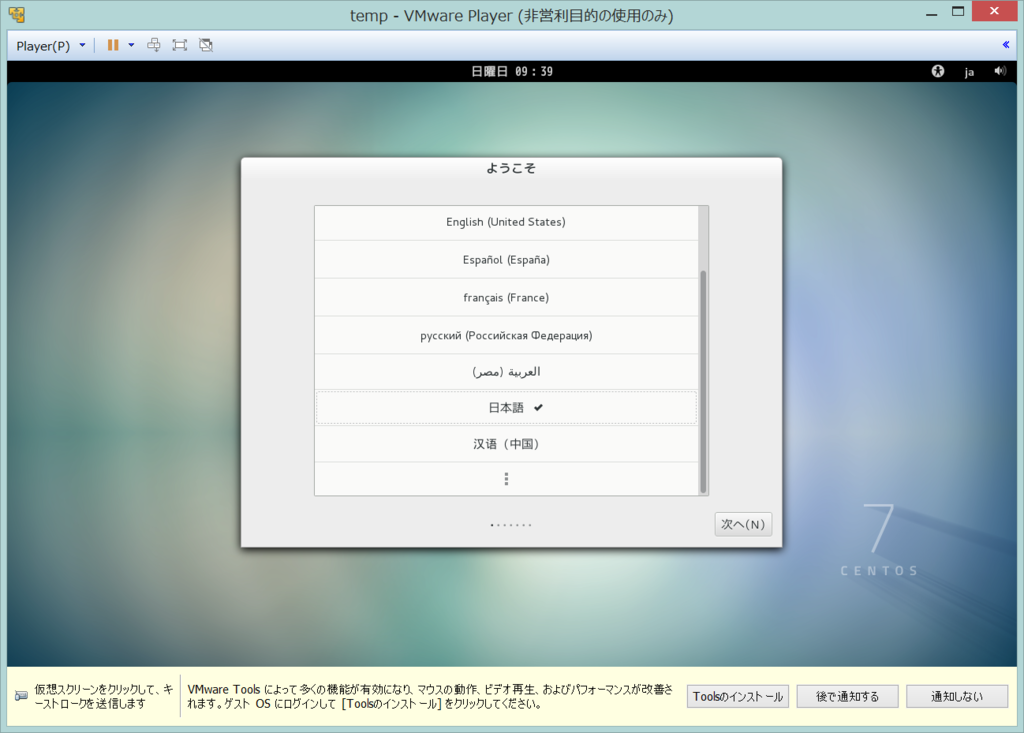This screenshot has height=733, width=1024.
Task: Click the Unity mode icon
Action: point(206,45)
